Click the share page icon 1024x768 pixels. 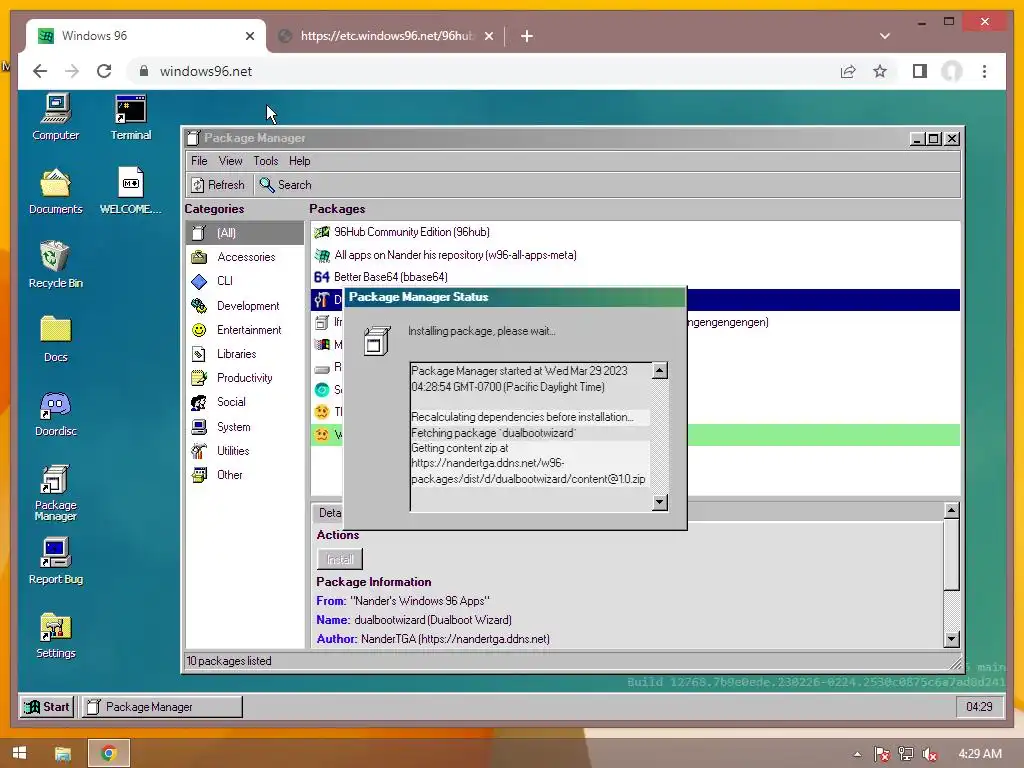click(x=848, y=71)
